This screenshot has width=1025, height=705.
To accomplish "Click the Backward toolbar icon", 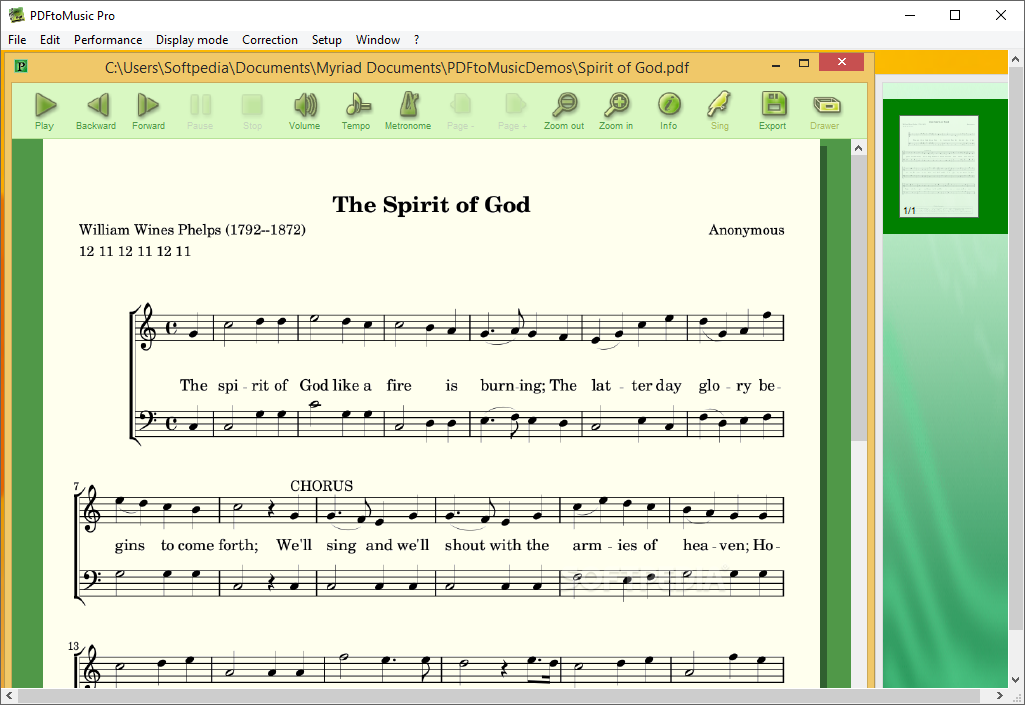I will (x=96, y=111).
